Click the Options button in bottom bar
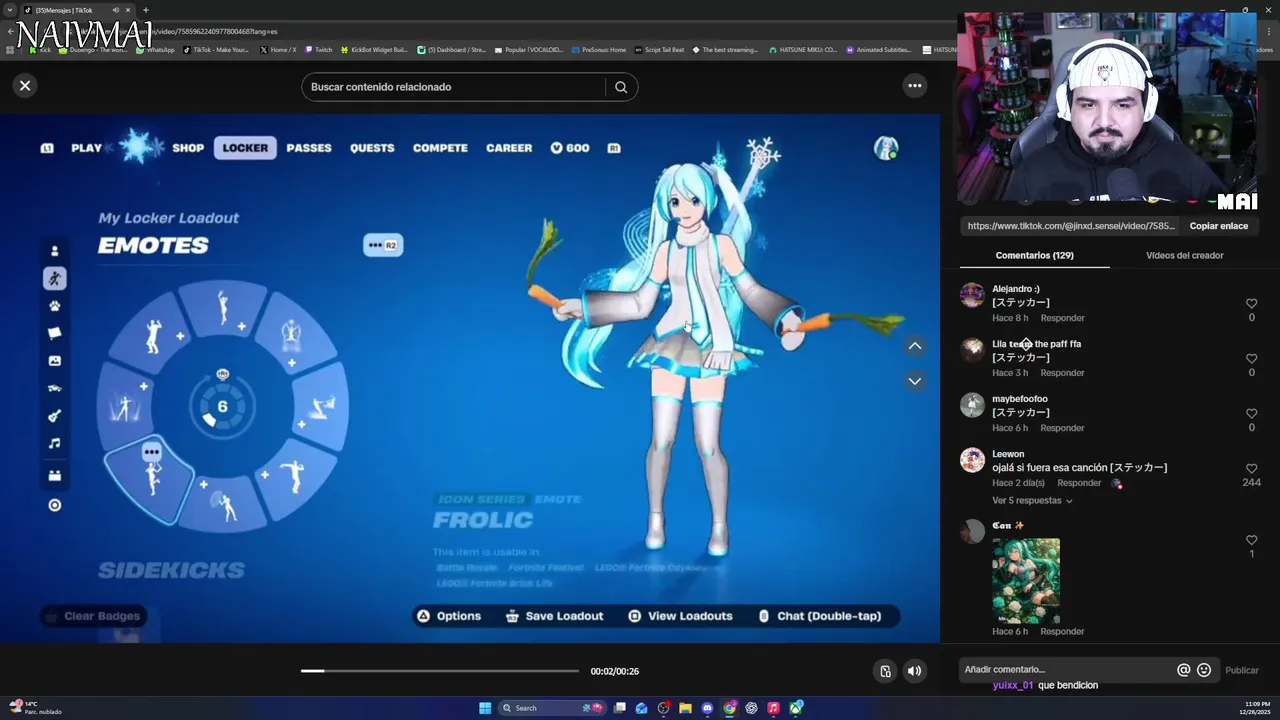Image resolution: width=1280 pixels, height=720 pixels. 449,616
